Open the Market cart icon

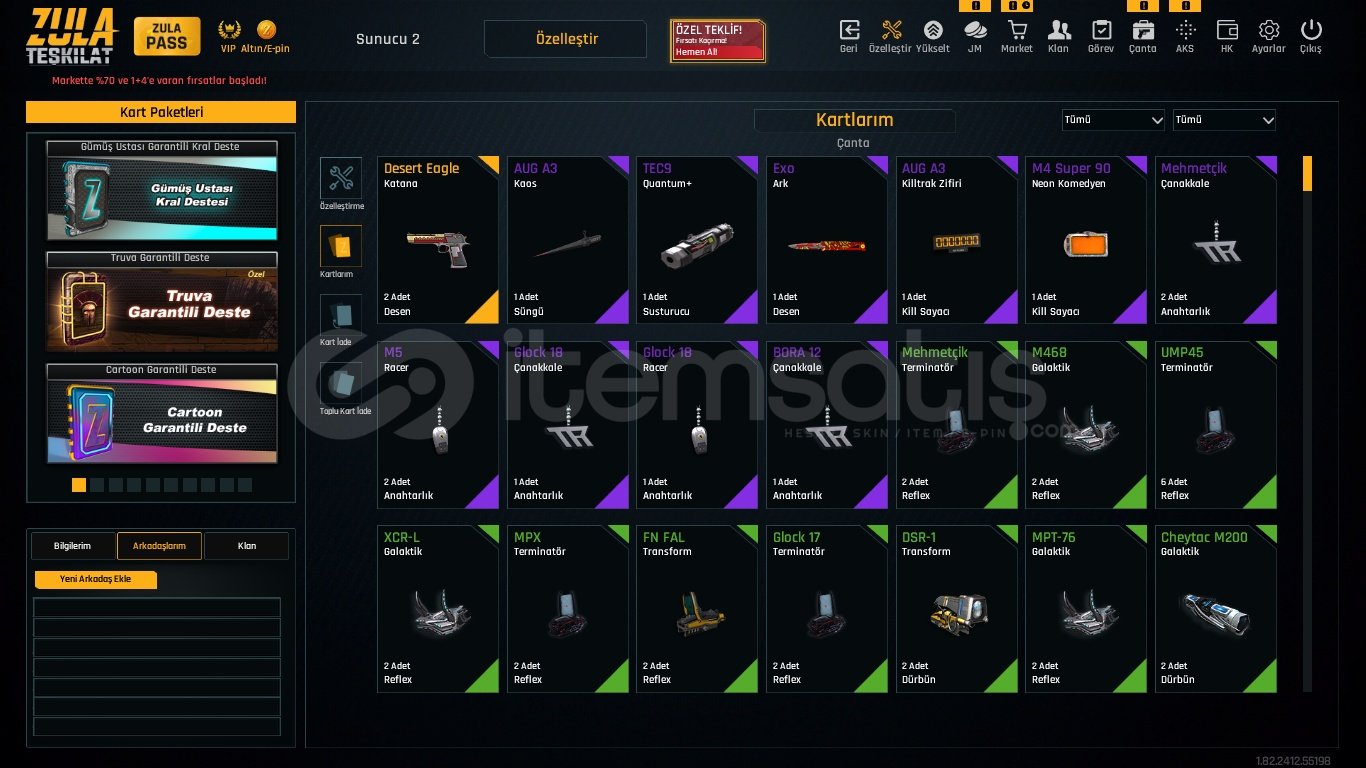[1017, 30]
